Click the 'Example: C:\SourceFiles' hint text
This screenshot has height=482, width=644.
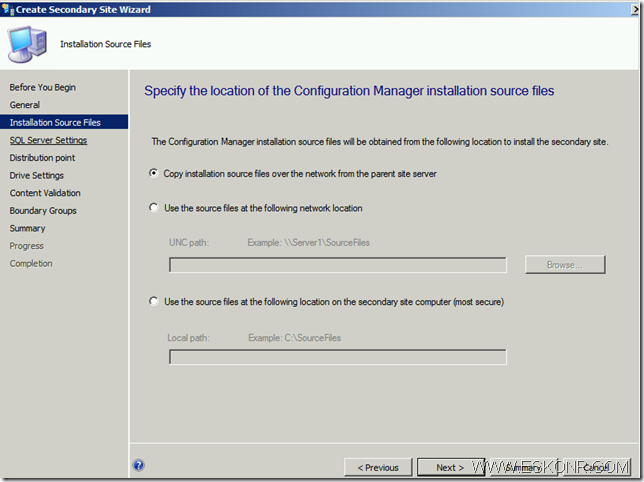(x=294, y=338)
